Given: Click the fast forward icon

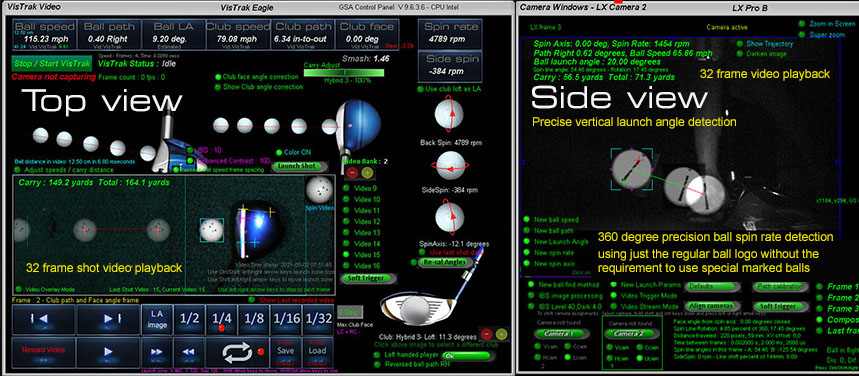Looking at the screenshot, I should 156,352.
